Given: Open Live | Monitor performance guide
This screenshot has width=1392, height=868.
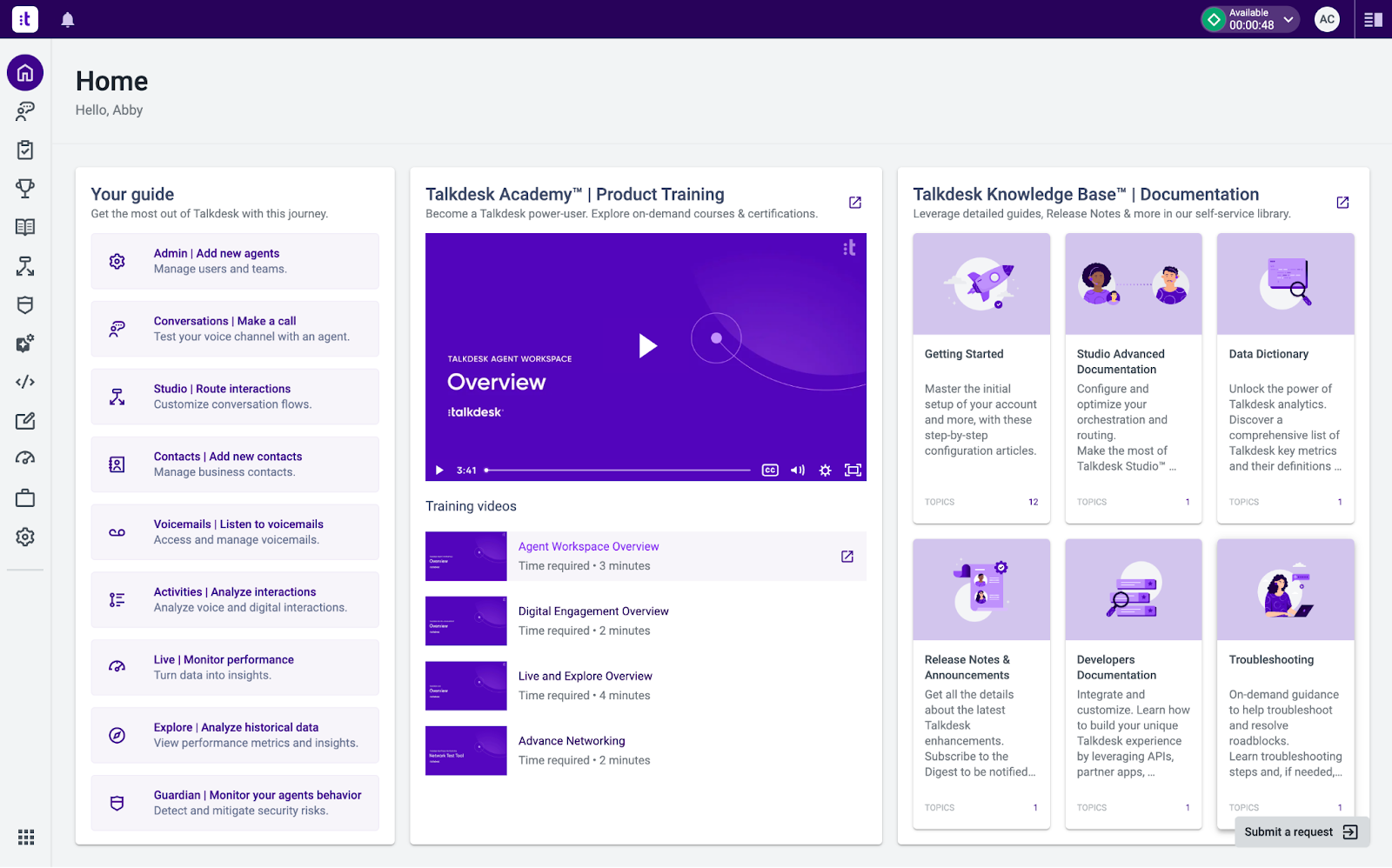Looking at the screenshot, I should tap(235, 668).
